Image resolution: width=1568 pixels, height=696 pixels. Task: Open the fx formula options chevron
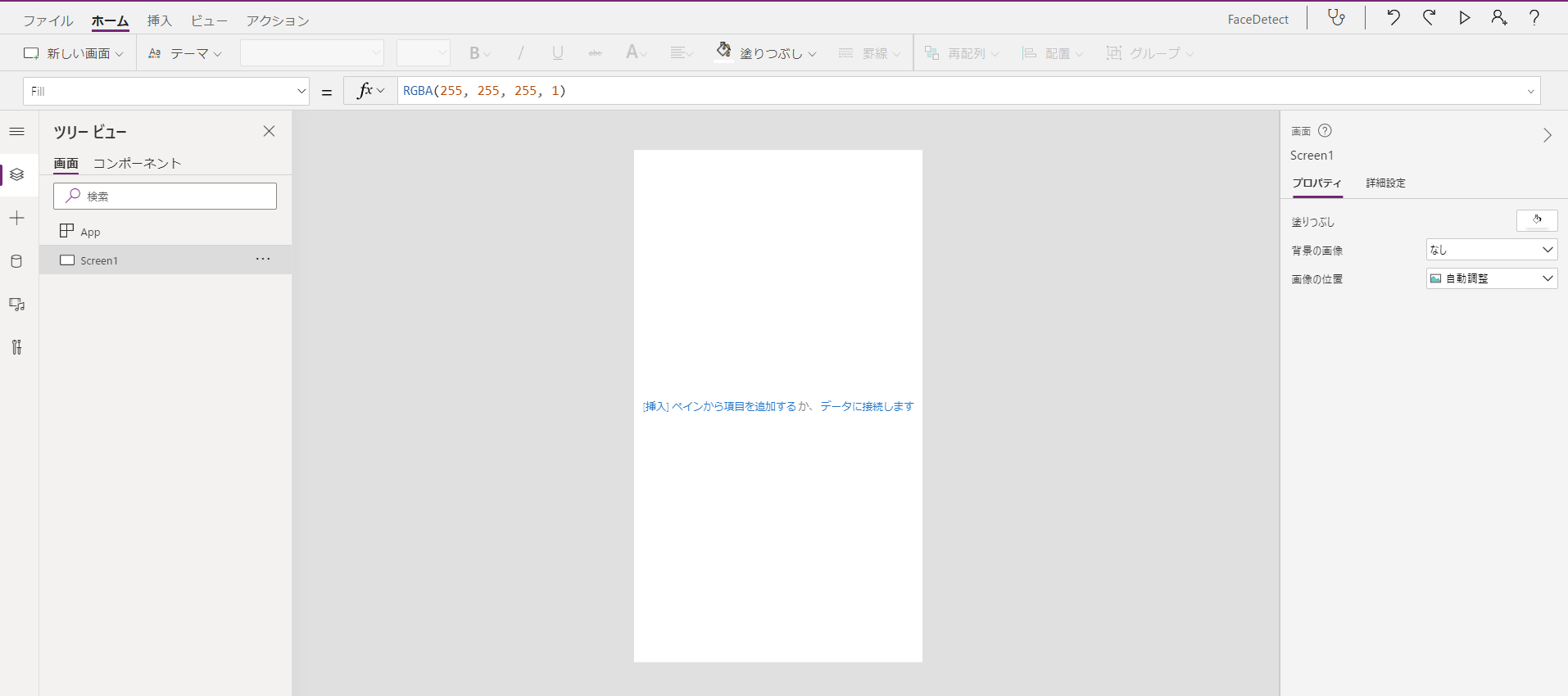point(380,91)
